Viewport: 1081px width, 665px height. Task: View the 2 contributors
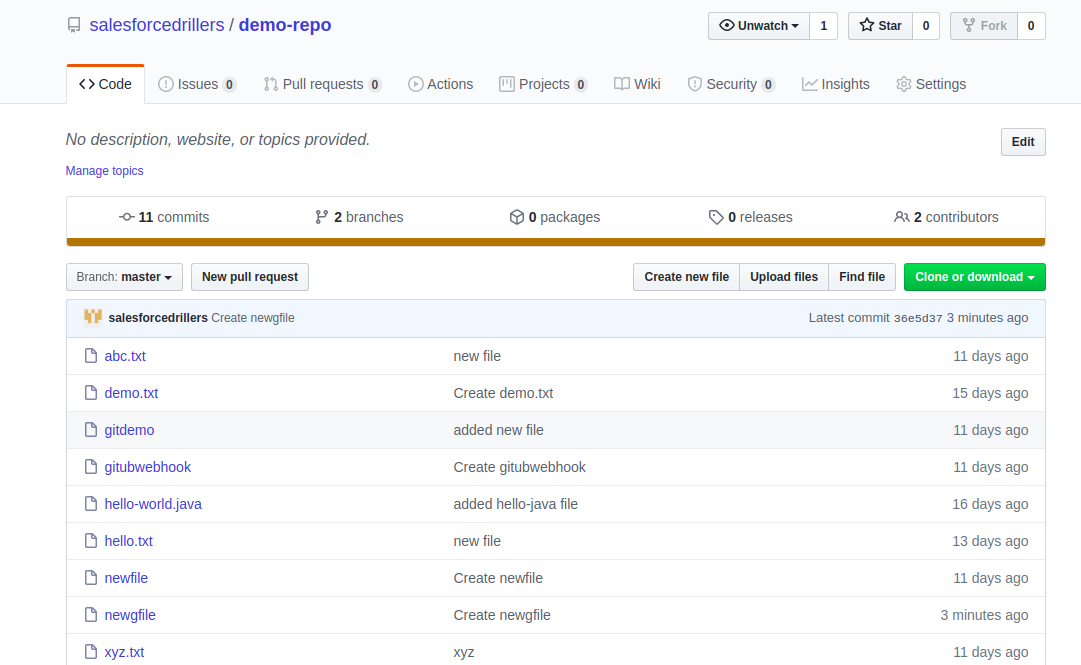pos(946,217)
